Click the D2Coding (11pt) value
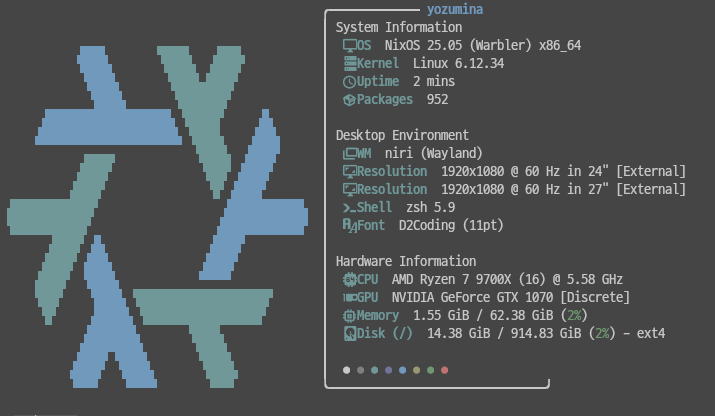The height and width of the screenshot is (416, 715). click(x=451, y=225)
